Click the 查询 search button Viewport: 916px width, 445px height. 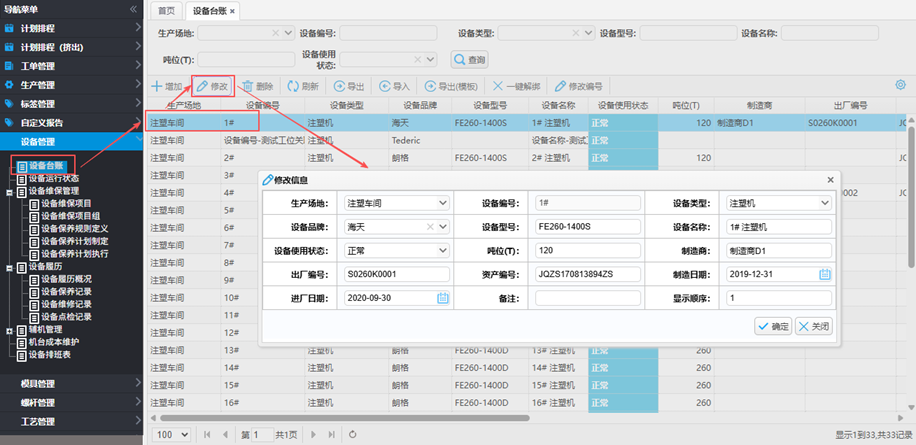pyautogui.click(x=469, y=60)
